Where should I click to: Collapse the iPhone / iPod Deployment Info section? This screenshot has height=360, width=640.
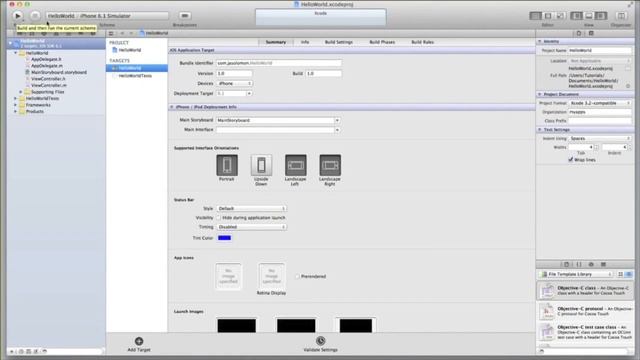pyautogui.click(x=171, y=107)
